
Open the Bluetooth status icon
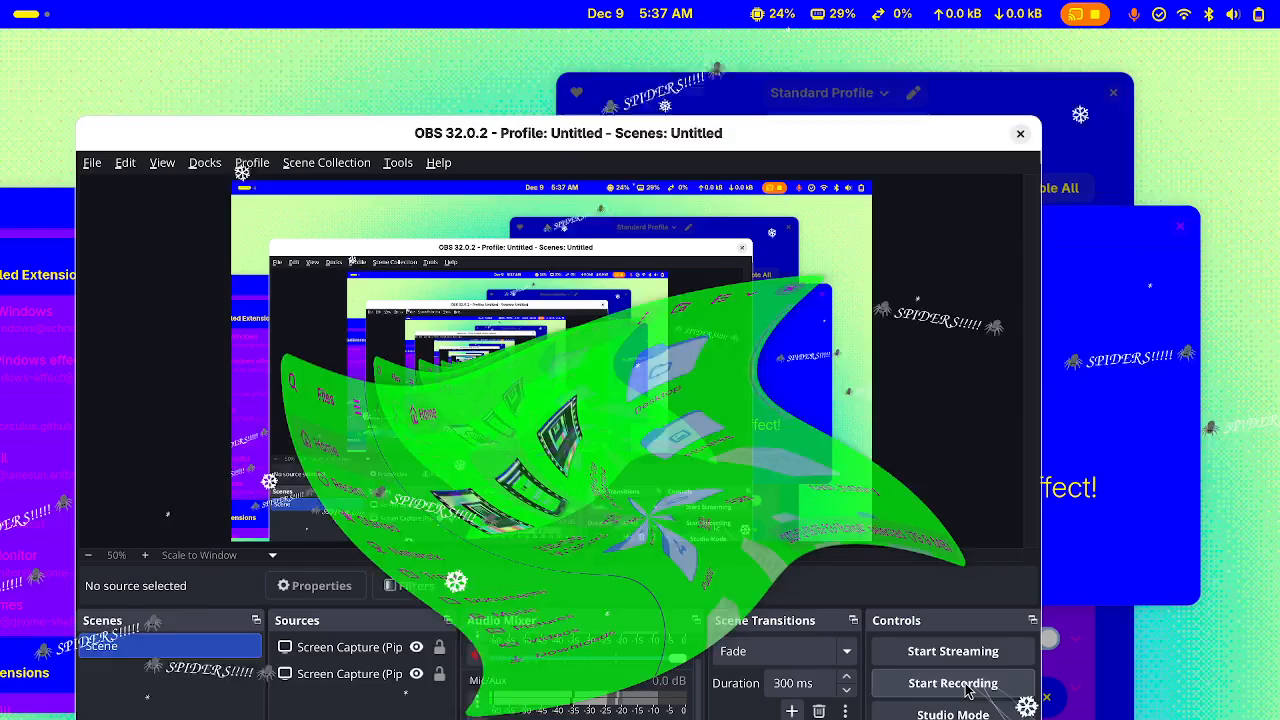pyautogui.click(x=1209, y=14)
